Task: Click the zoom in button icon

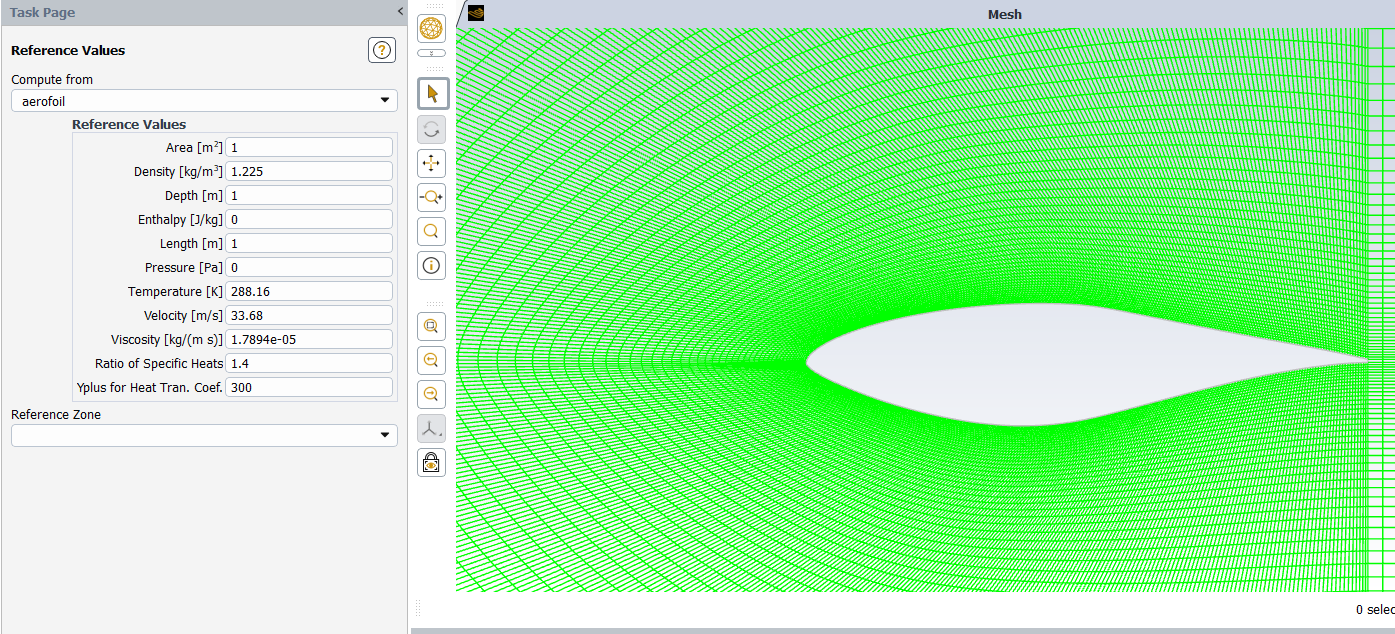Action: coord(432,360)
